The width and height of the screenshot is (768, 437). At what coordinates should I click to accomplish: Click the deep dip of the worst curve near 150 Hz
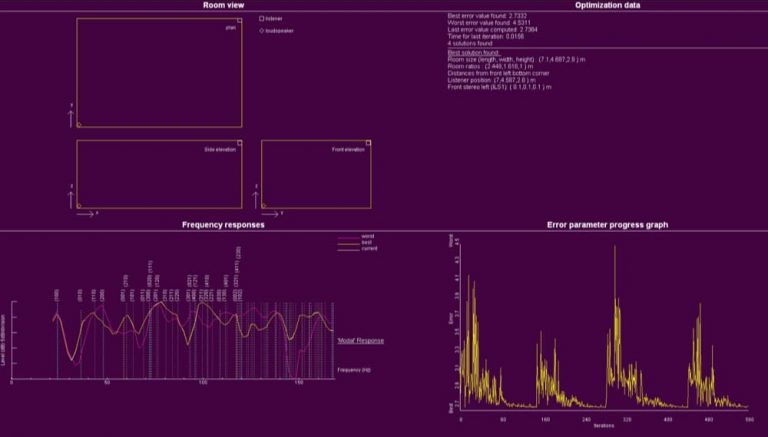pyautogui.click(x=292, y=375)
